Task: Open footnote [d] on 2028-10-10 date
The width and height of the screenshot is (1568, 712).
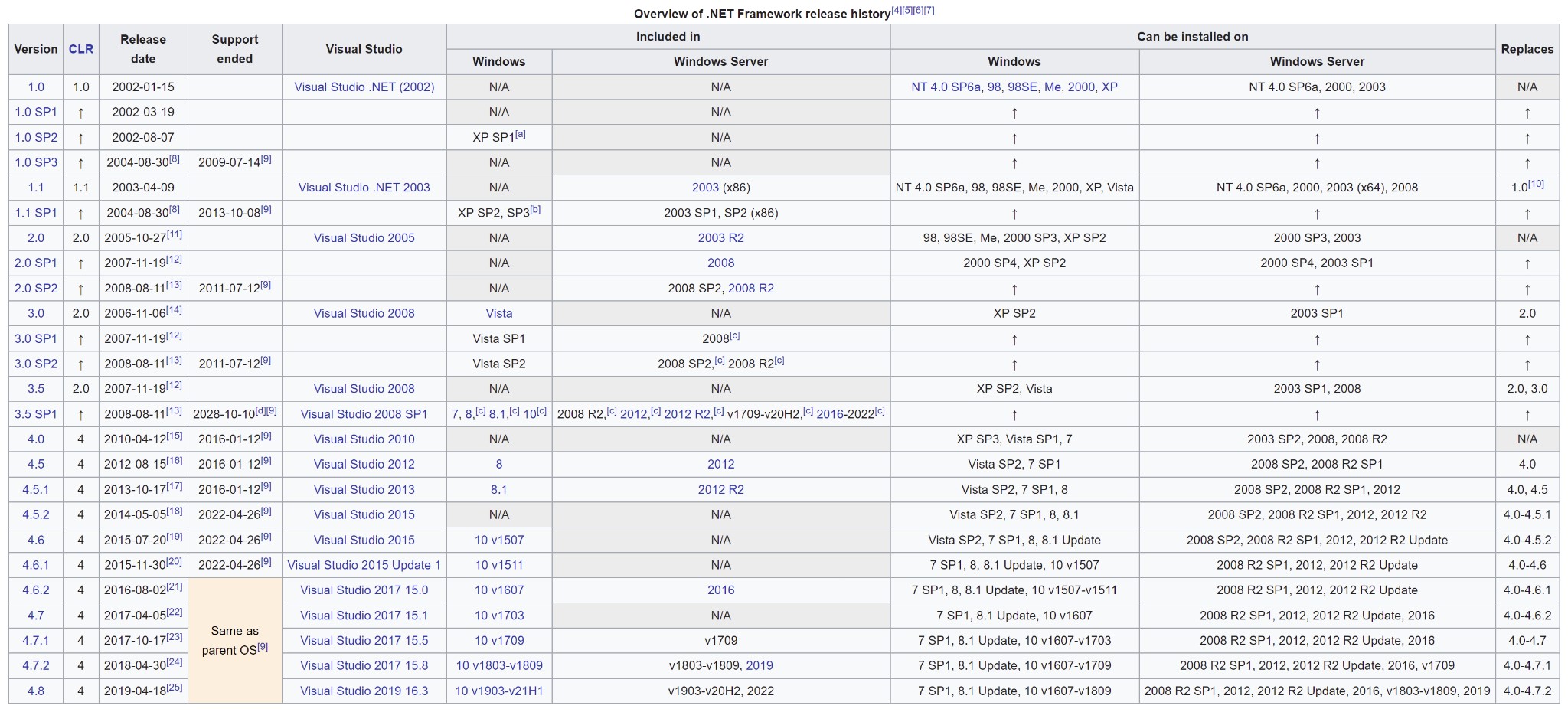Action: click(x=260, y=410)
